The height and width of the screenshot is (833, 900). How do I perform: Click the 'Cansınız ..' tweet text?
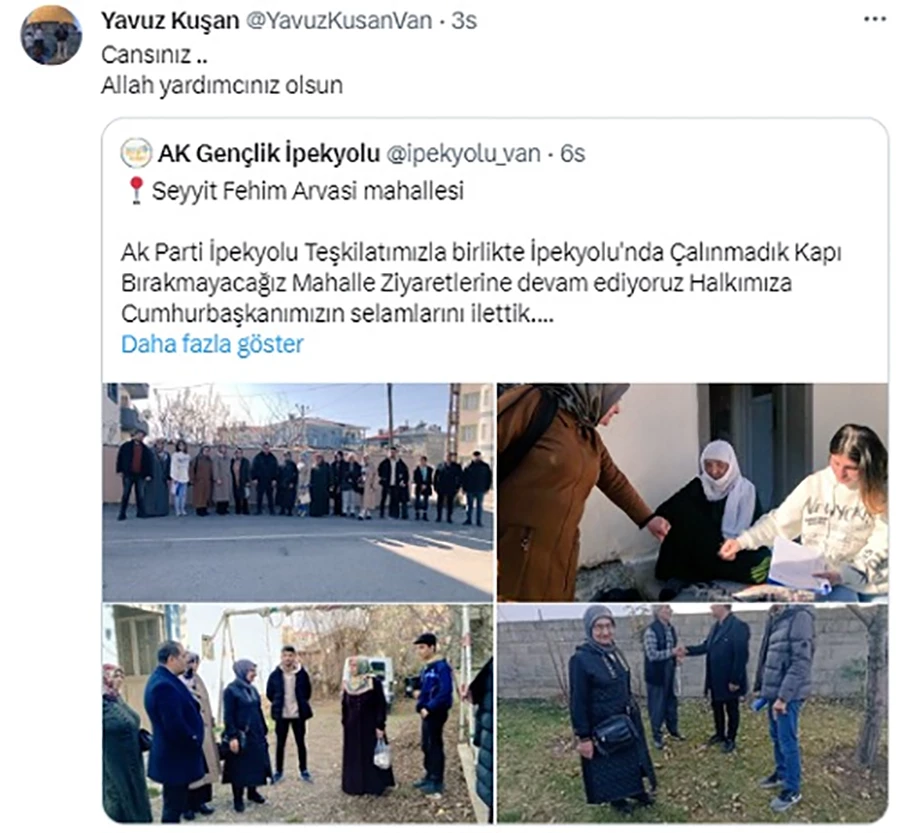click(x=154, y=55)
